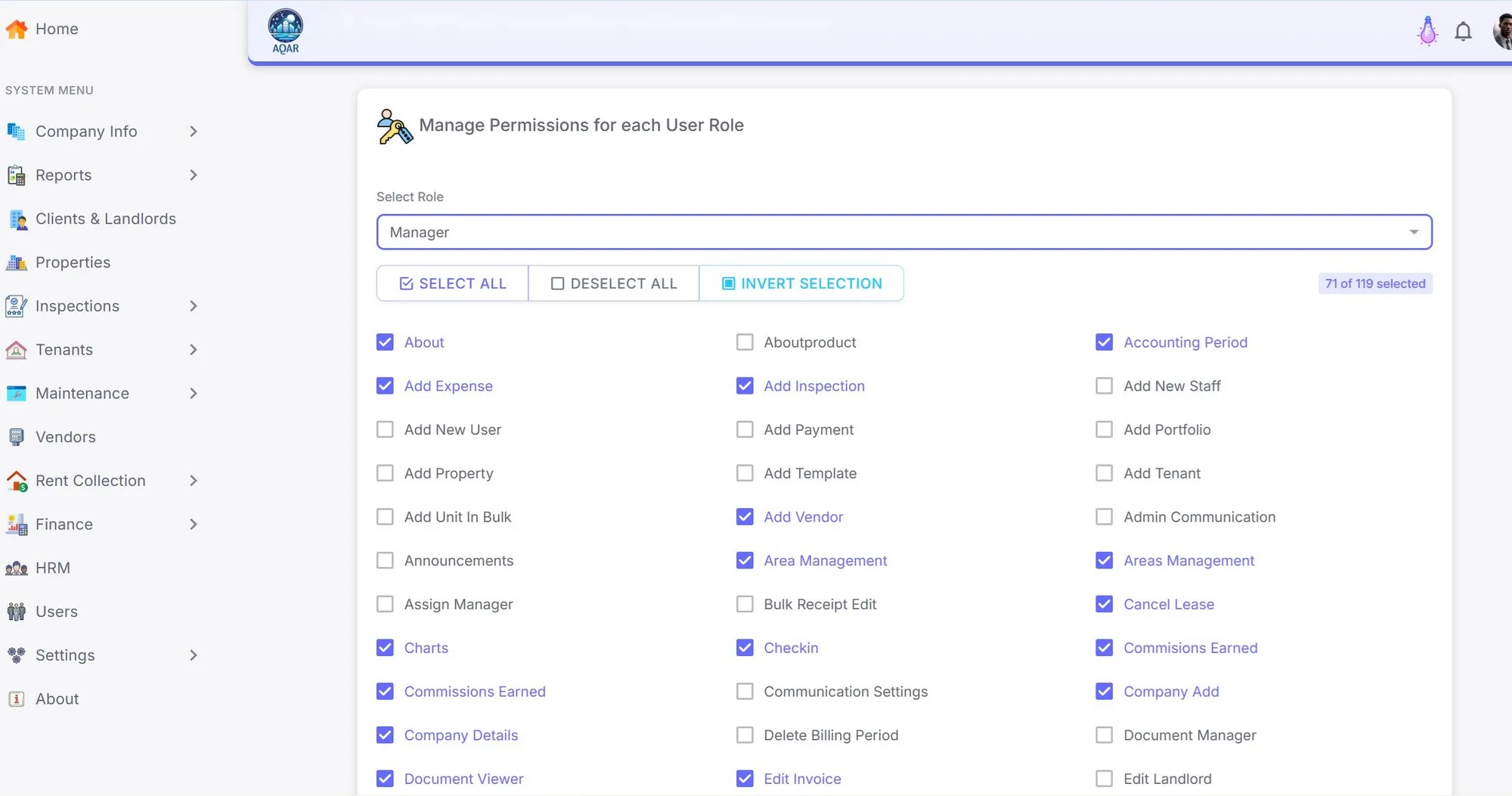Click the Company Info building icon
Image resolution: width=1512 pixels, height=796 pixels.
[x=16, y=132]
